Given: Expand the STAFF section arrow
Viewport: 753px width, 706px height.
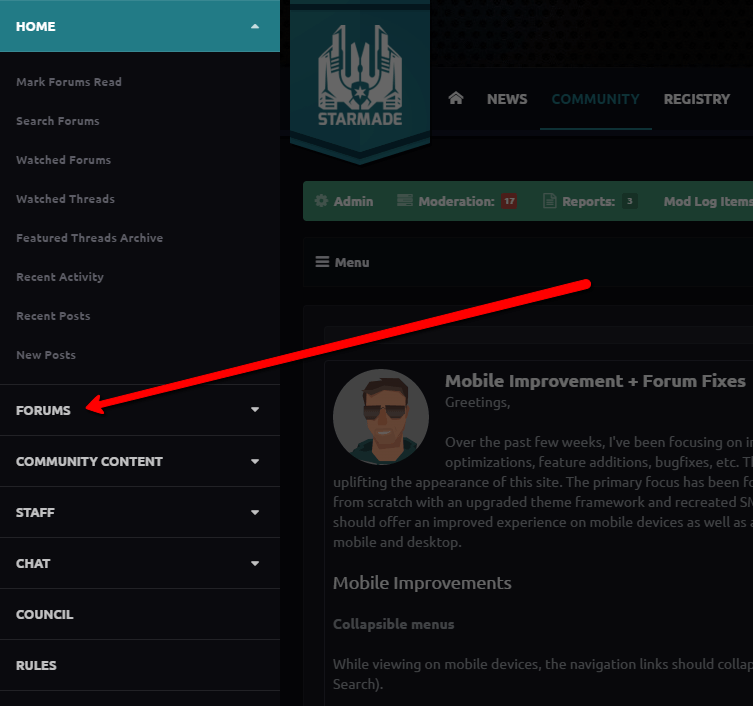Looking at the screenshot, I should (255, 512).
